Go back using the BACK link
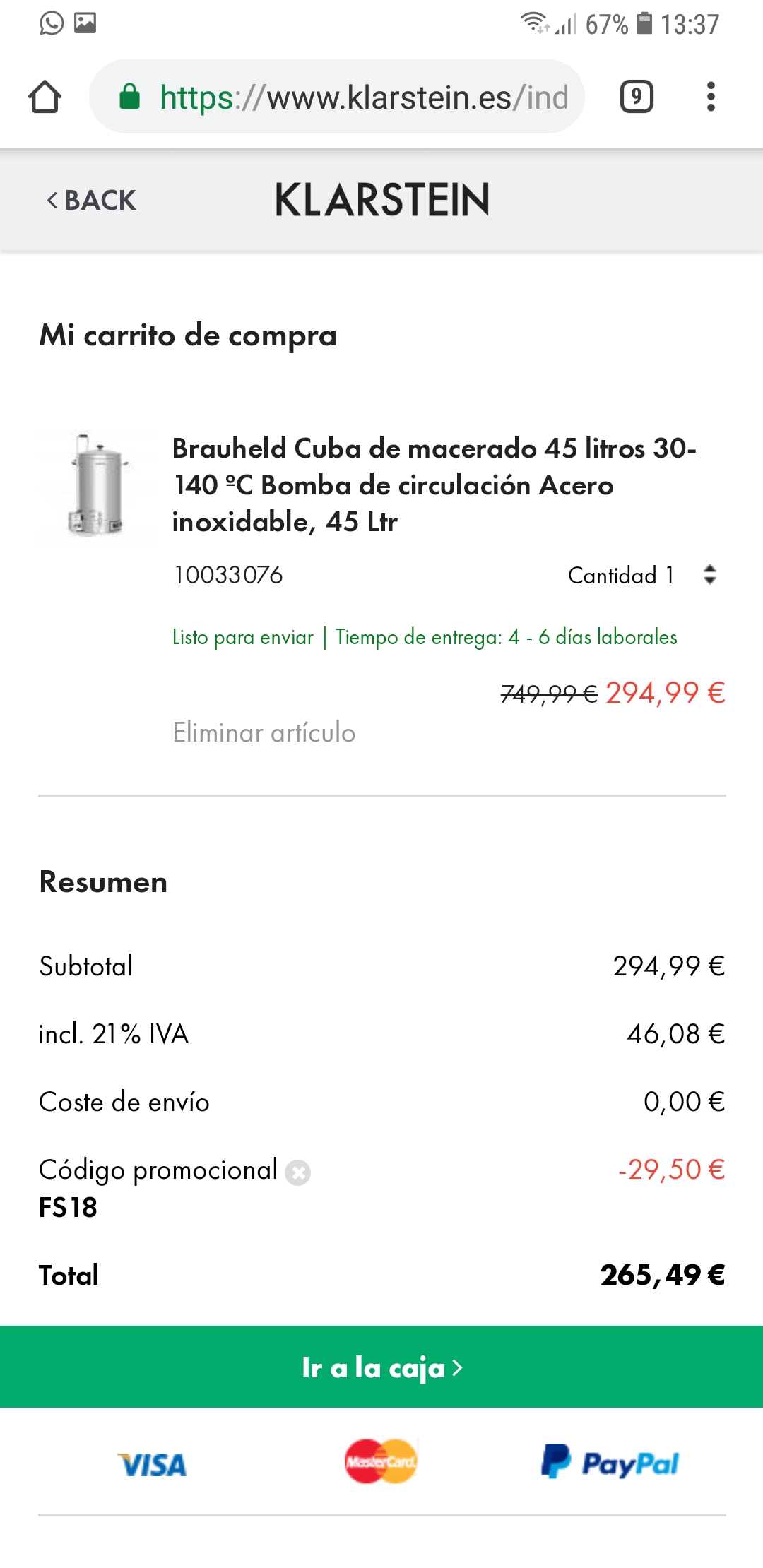Screen dimensions: 763x1568 click(91, 201)
